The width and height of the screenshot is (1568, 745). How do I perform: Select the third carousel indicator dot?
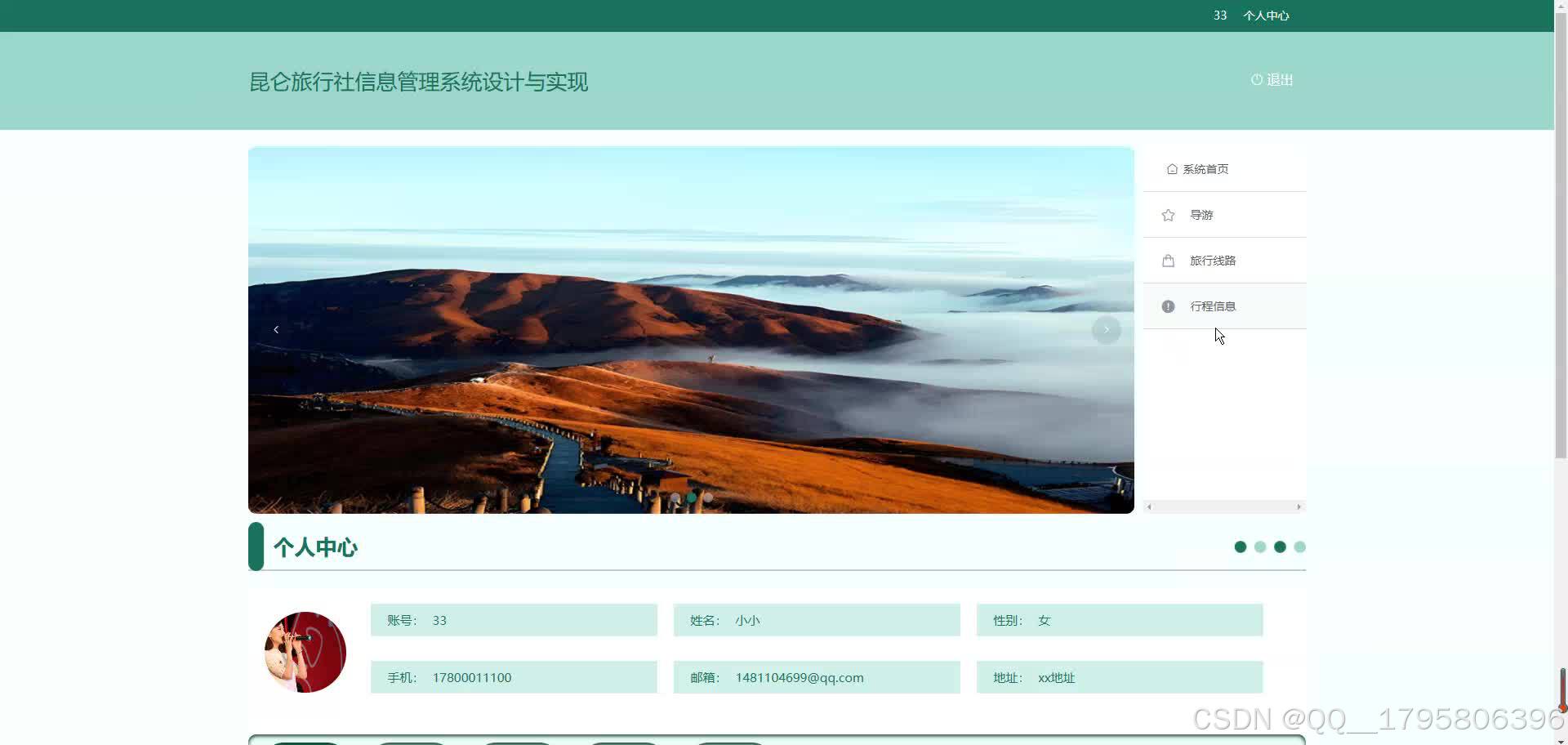708,497
